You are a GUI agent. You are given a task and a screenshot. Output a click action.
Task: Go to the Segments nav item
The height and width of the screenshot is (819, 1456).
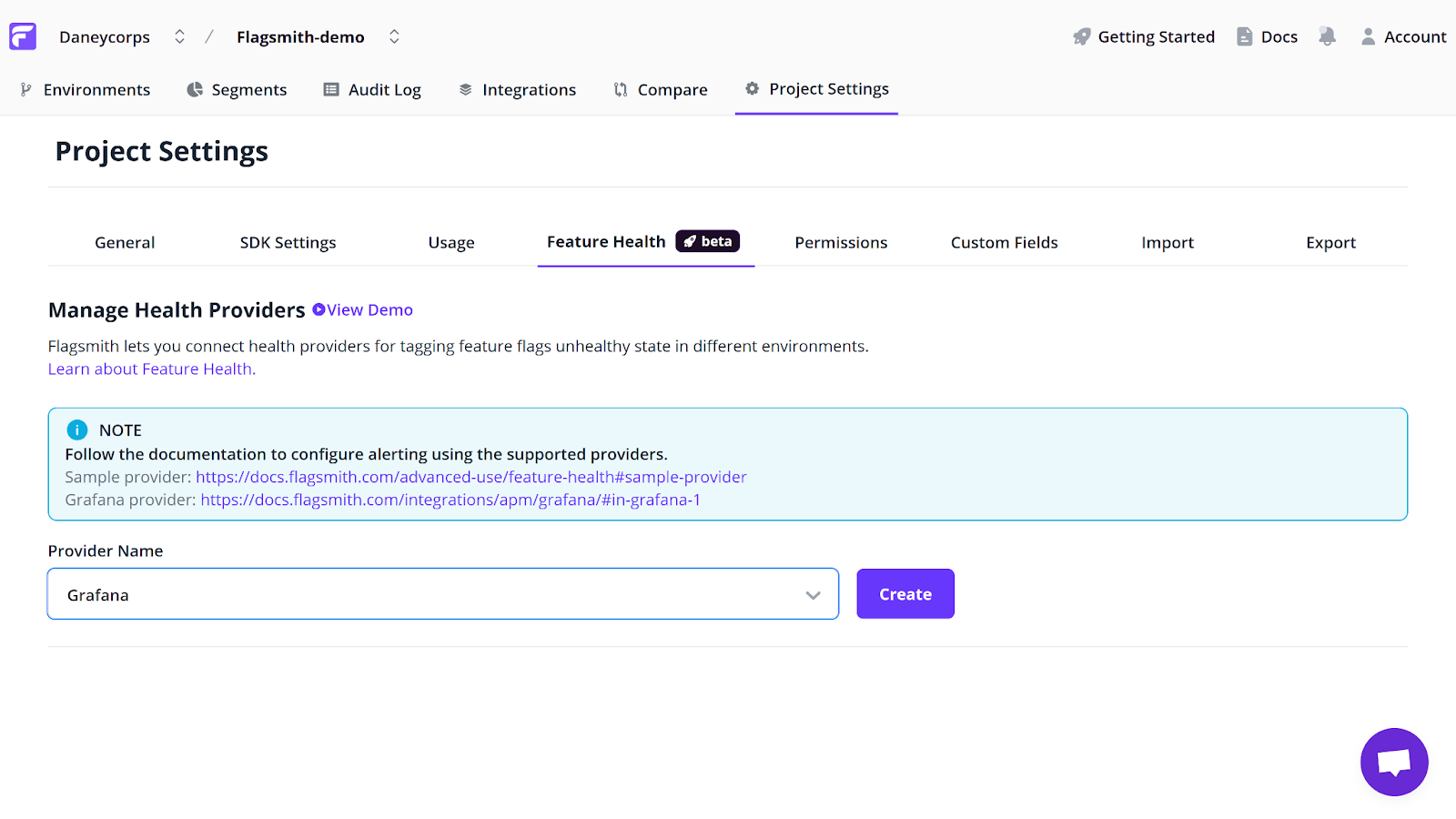tap(249, 90)
